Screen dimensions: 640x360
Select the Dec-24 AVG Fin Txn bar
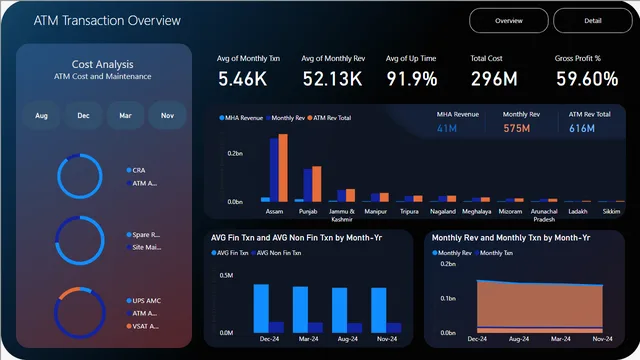click(261, 308)
